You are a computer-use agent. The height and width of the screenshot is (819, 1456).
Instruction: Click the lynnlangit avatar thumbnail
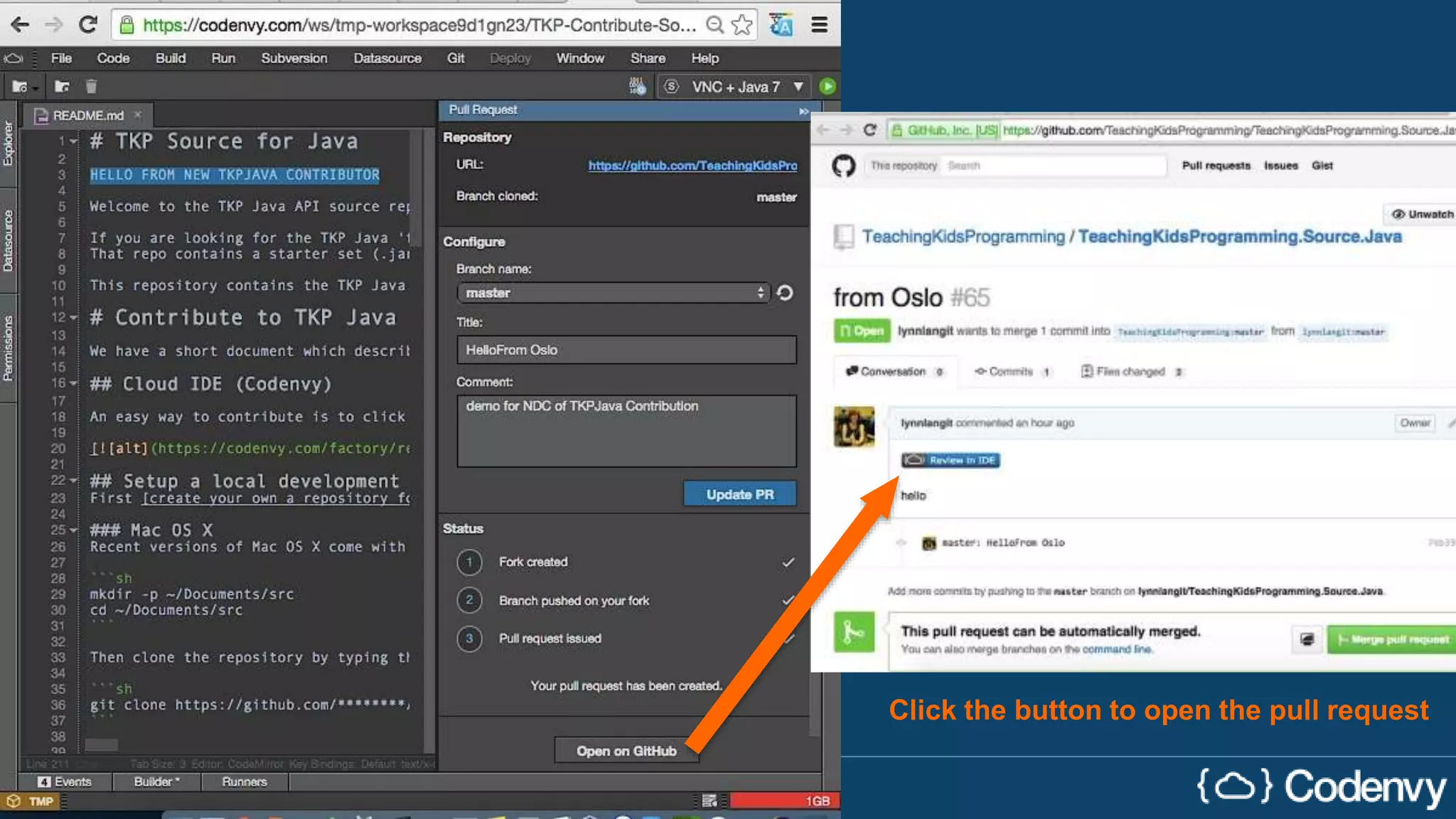[854, 427]
